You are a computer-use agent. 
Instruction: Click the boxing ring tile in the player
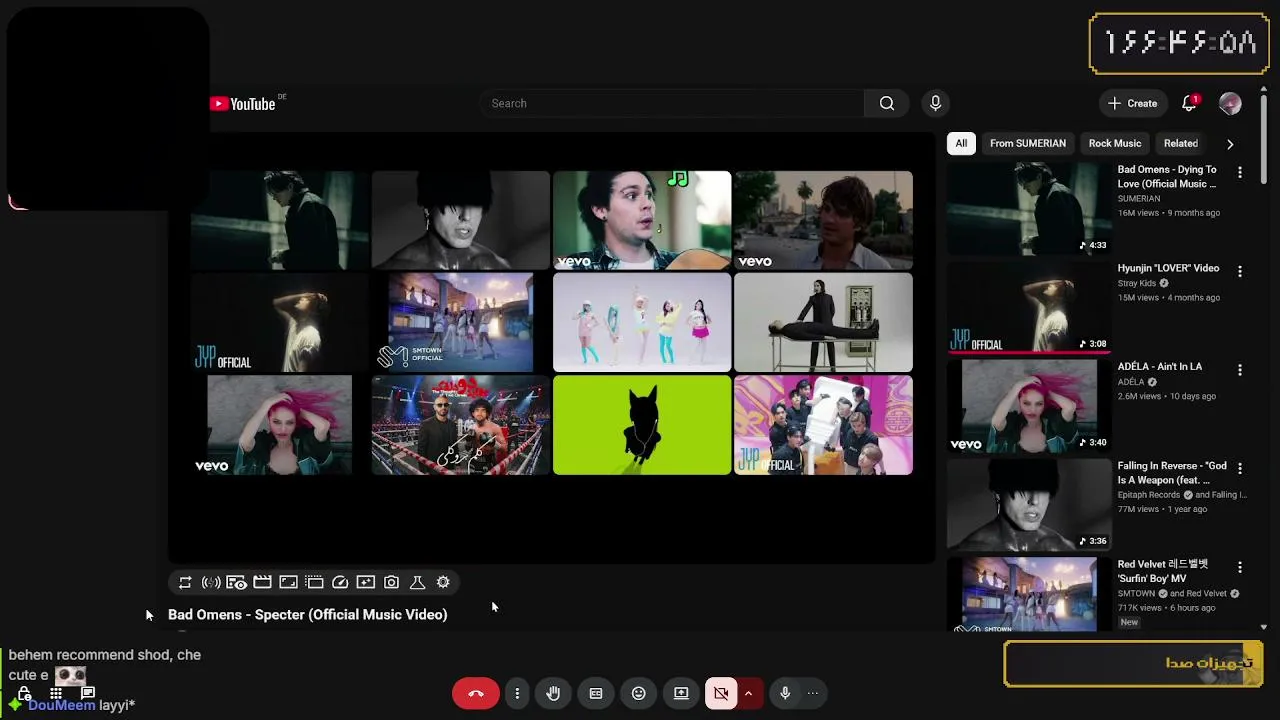tap(461, 425)
